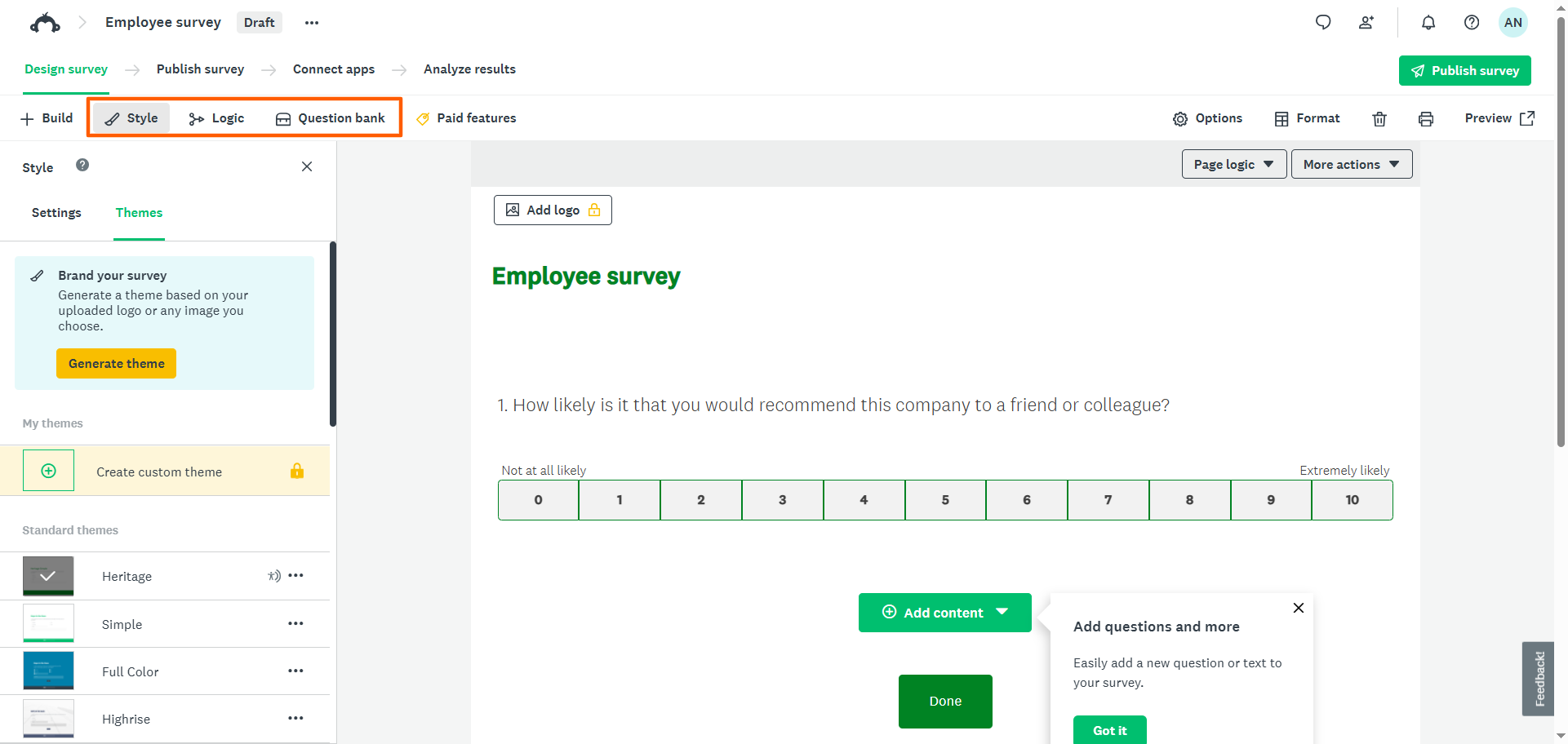The height and width of the screenshot is (744, 1568).
Task: Select rating 4 on the scale
Action: pos(864,500)
